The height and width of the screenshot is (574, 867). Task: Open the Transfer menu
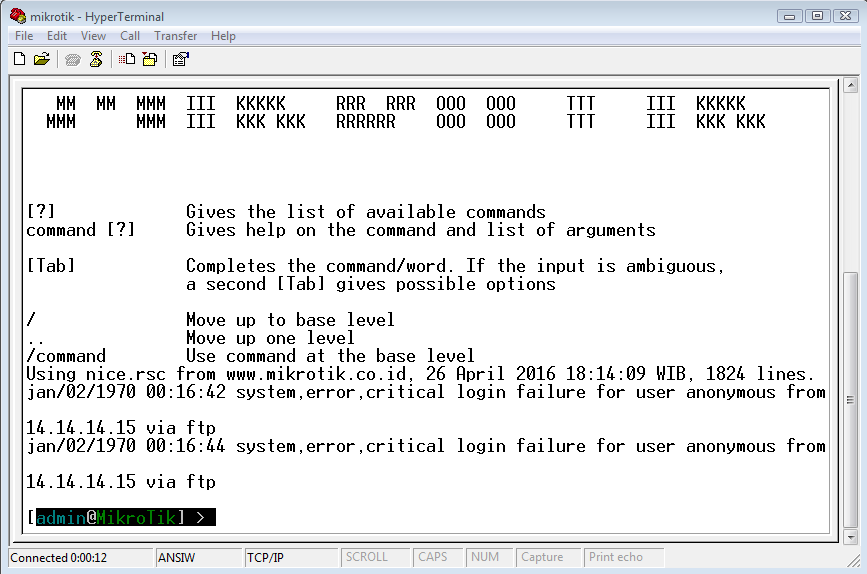coord(175,36)
